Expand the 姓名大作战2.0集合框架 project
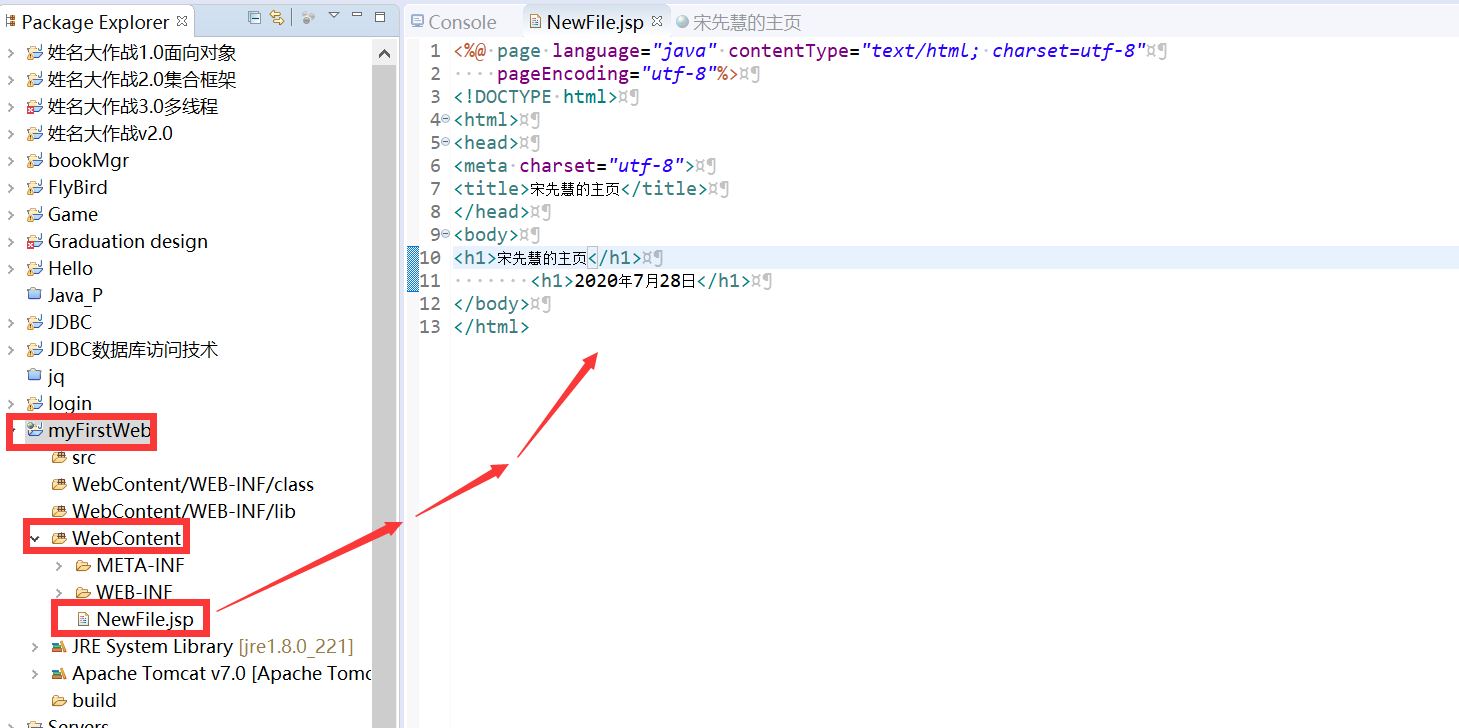 11,80
